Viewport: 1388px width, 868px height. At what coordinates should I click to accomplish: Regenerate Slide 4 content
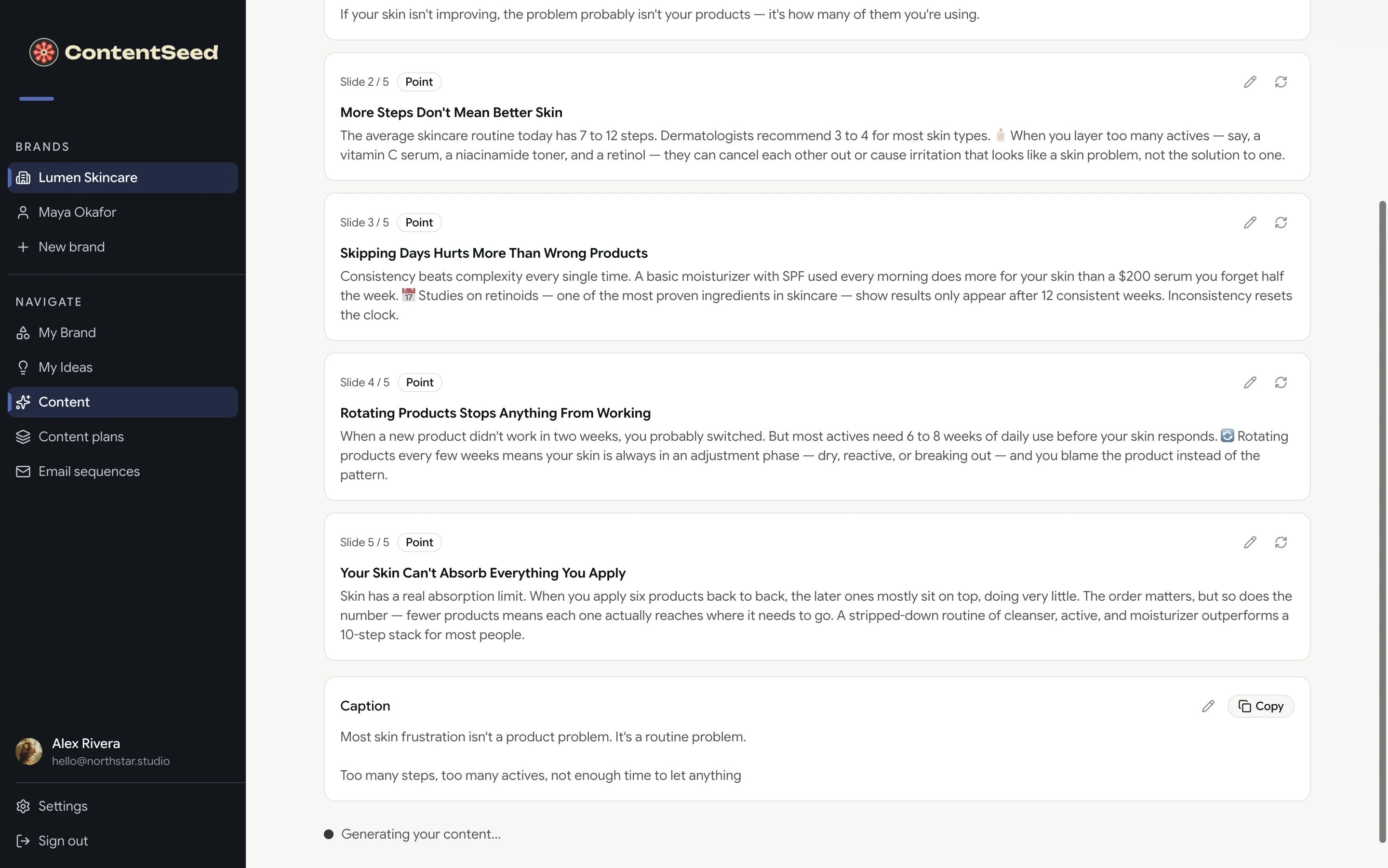click(1281, 382)
